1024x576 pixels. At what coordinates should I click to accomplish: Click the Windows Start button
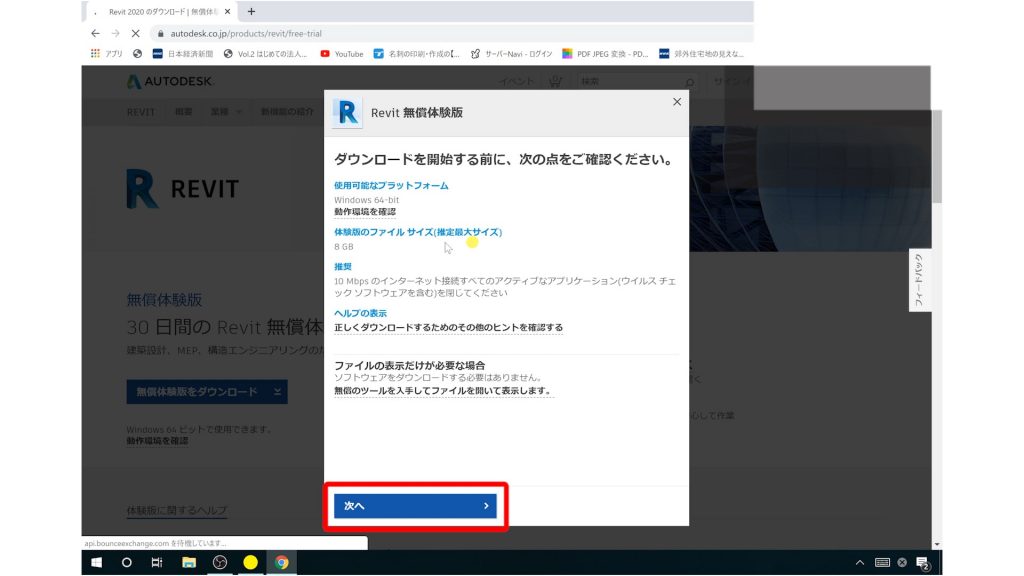tap(96, 562)
